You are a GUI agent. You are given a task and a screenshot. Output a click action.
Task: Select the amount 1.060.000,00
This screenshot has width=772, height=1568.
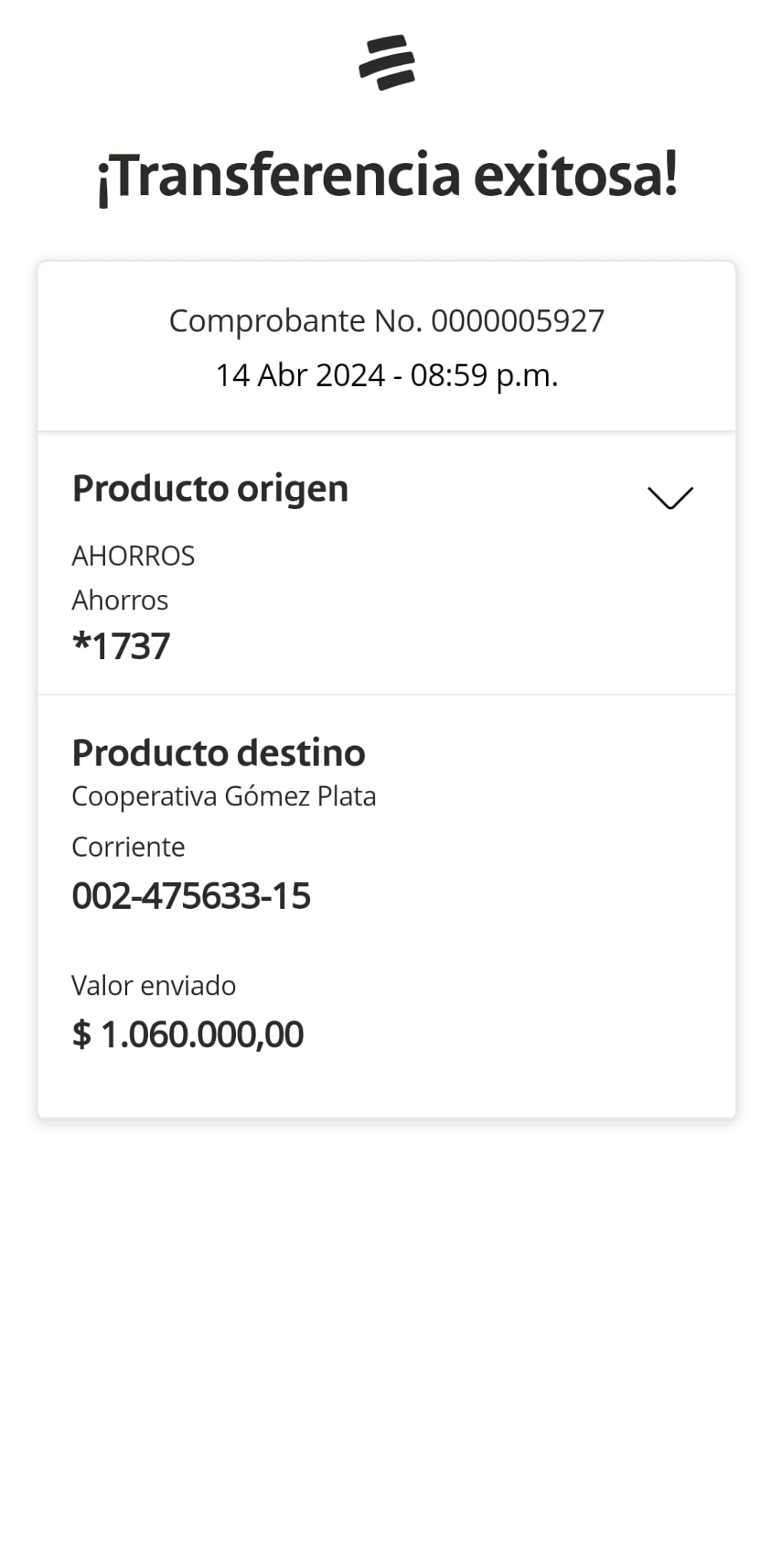click(x=202, y=1034)
